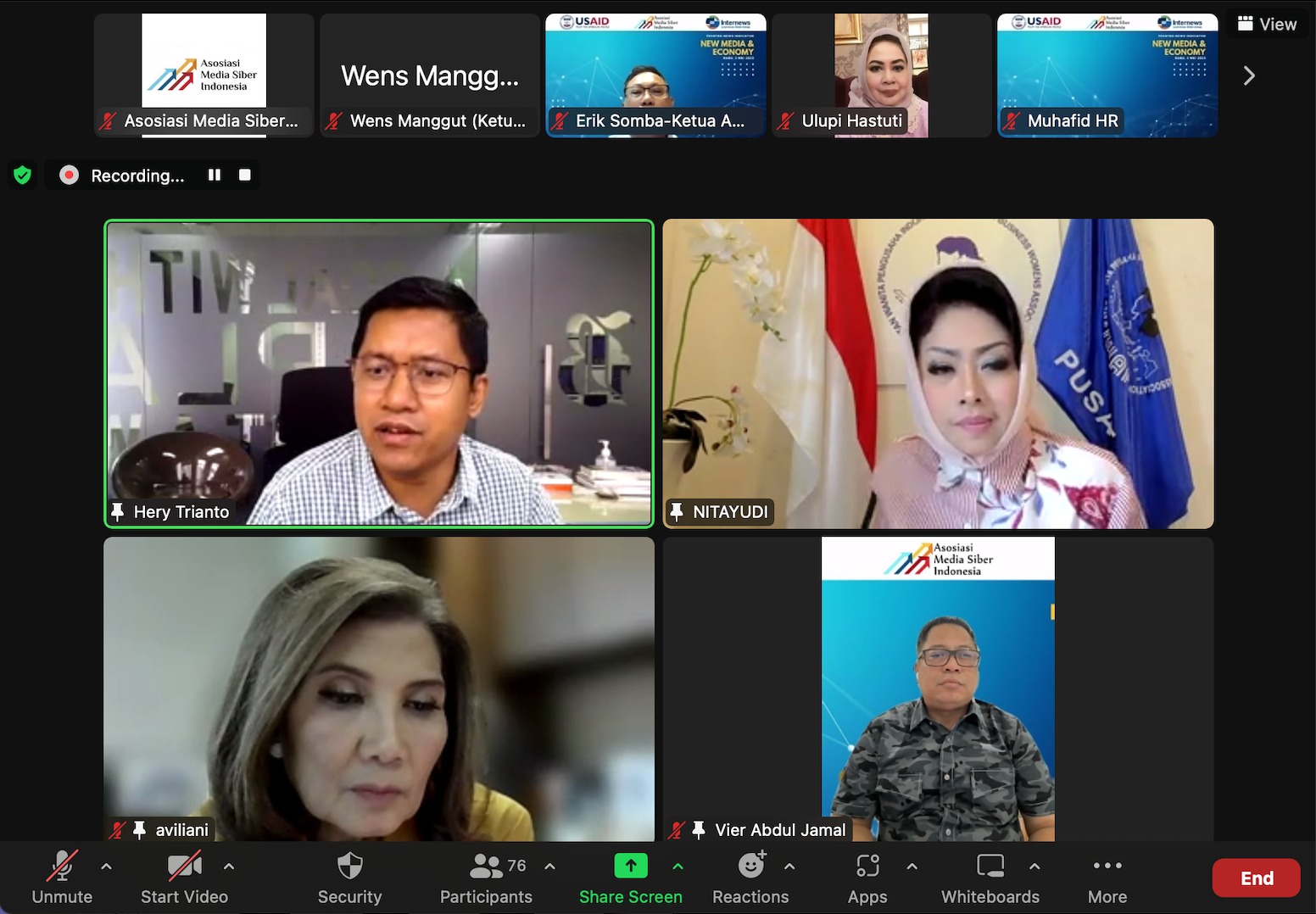Open the View layout menu
This screenshot has height=914, width=1316.
pyautogui.click(x=1267, y=25)
